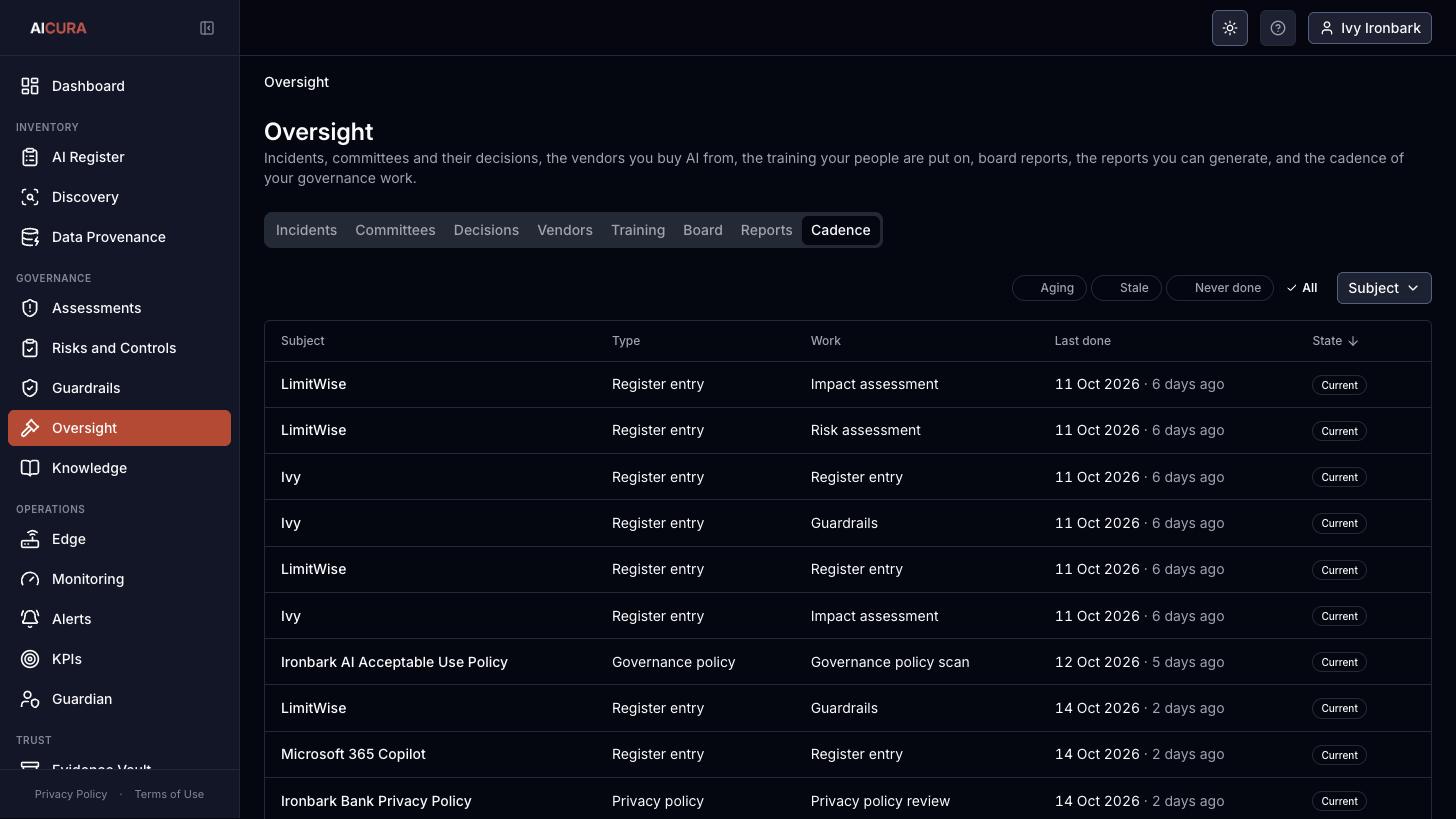Click the Monitoring gauge icon
1456x819 pixels.
coord(30,579)
